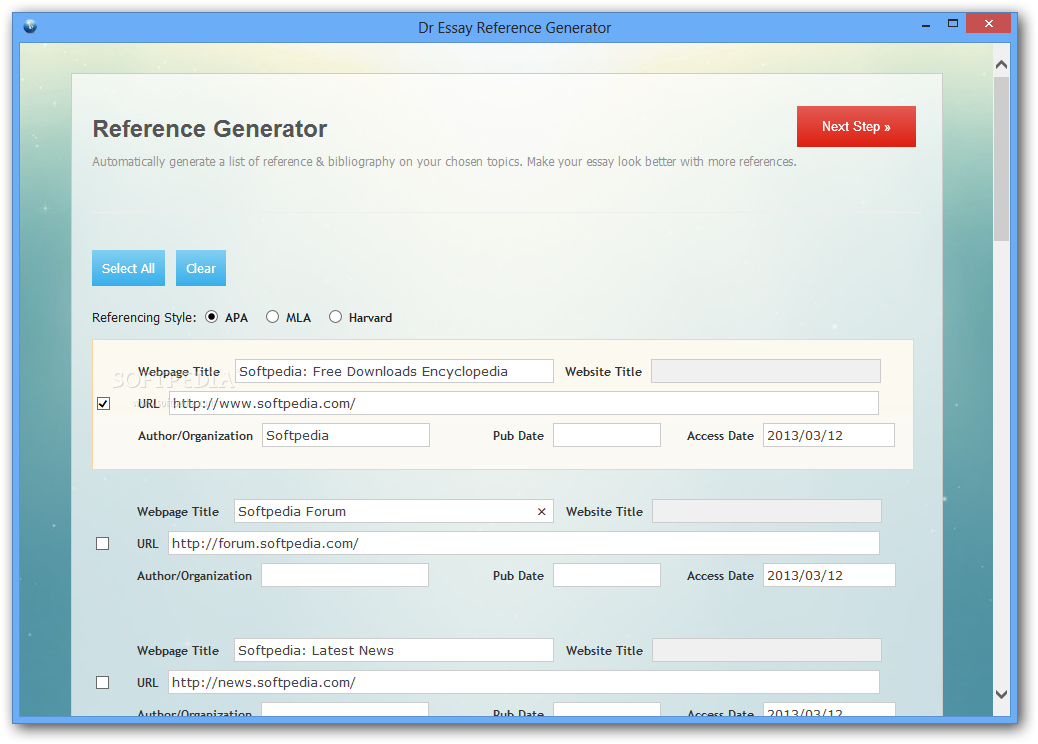Go to Next Step

856,126
